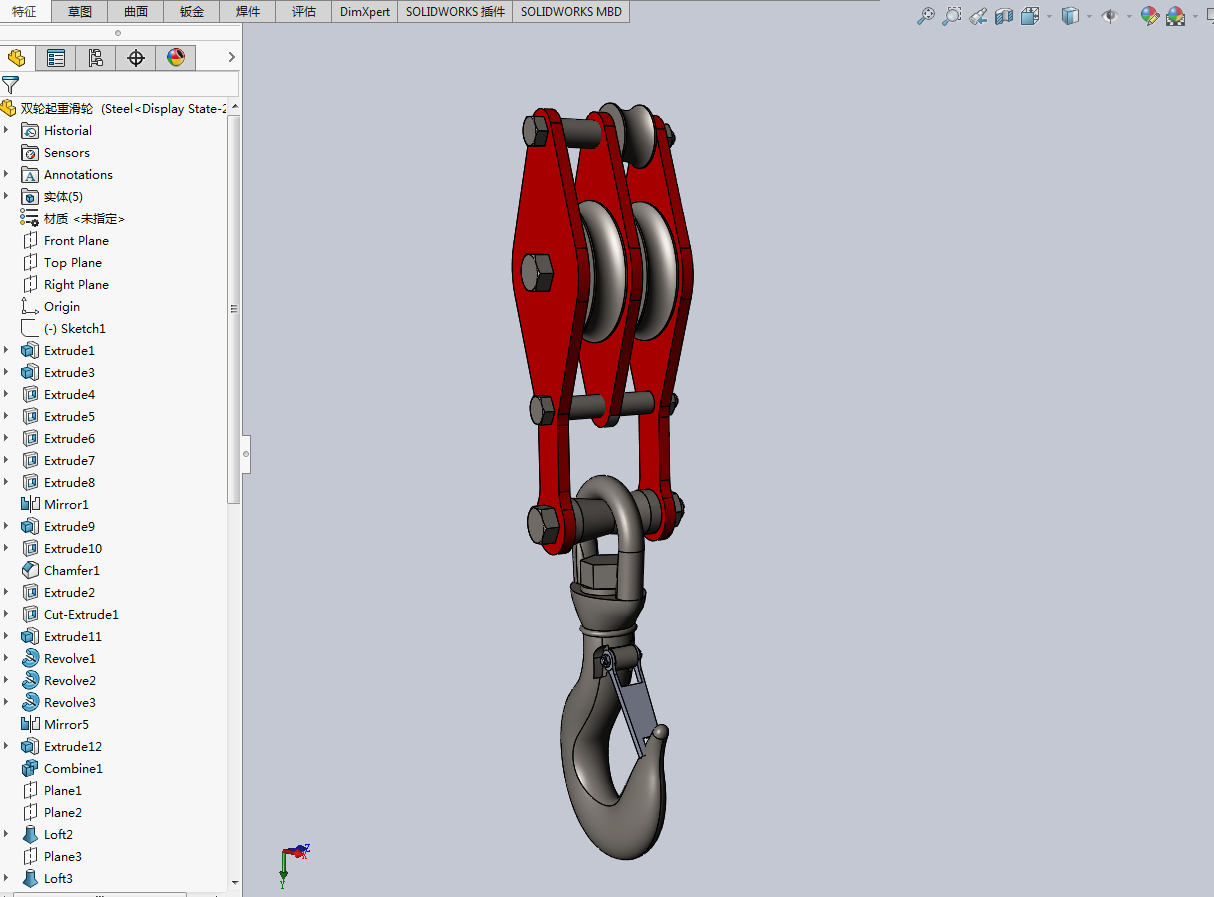Viewport: 1214px width, 897px height.
Task: Switch to the 钣金 ribbon tab
Action: pos(192,12)
